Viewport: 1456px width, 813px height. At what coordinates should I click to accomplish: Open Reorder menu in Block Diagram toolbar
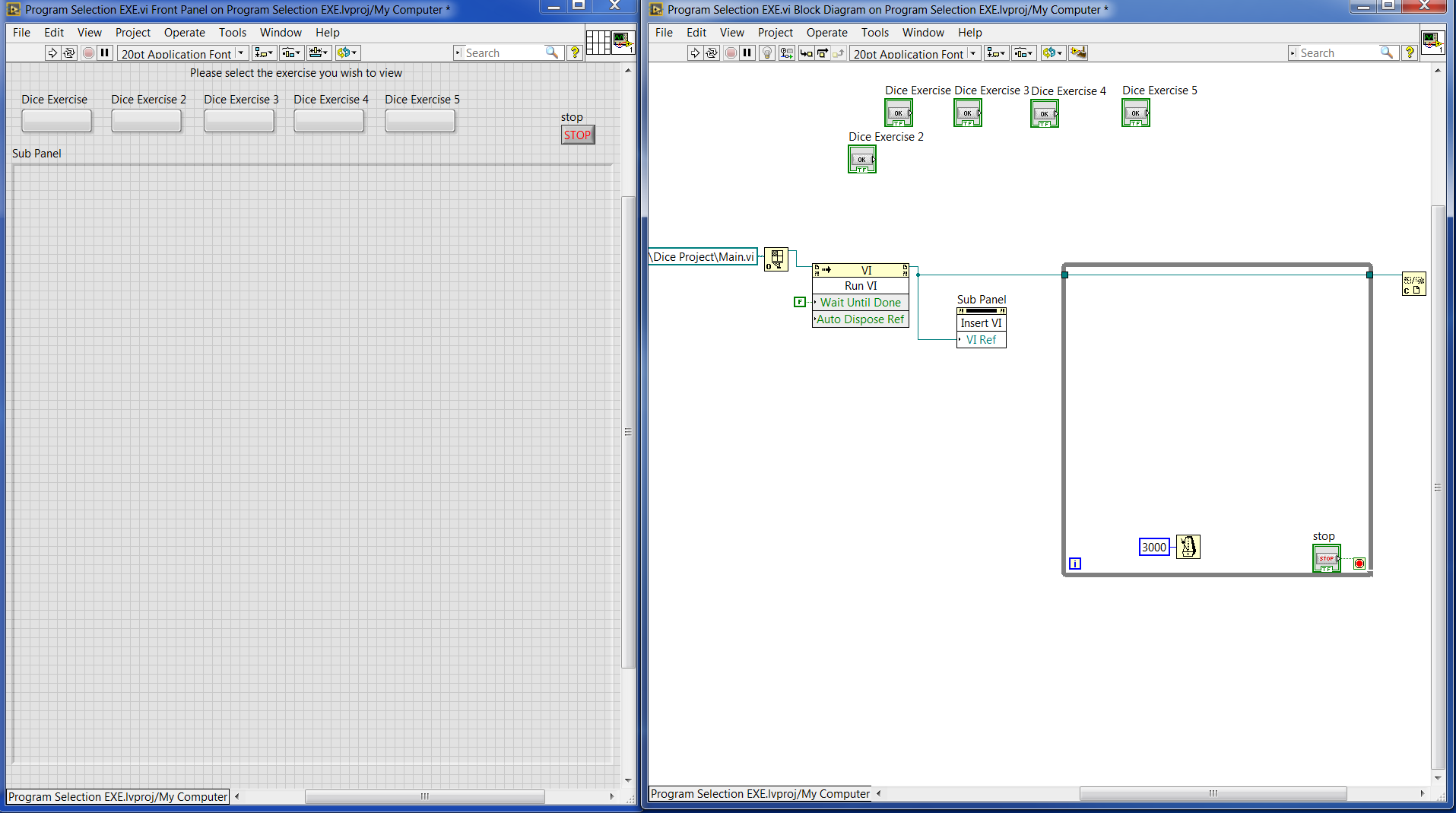[1052, 52]
